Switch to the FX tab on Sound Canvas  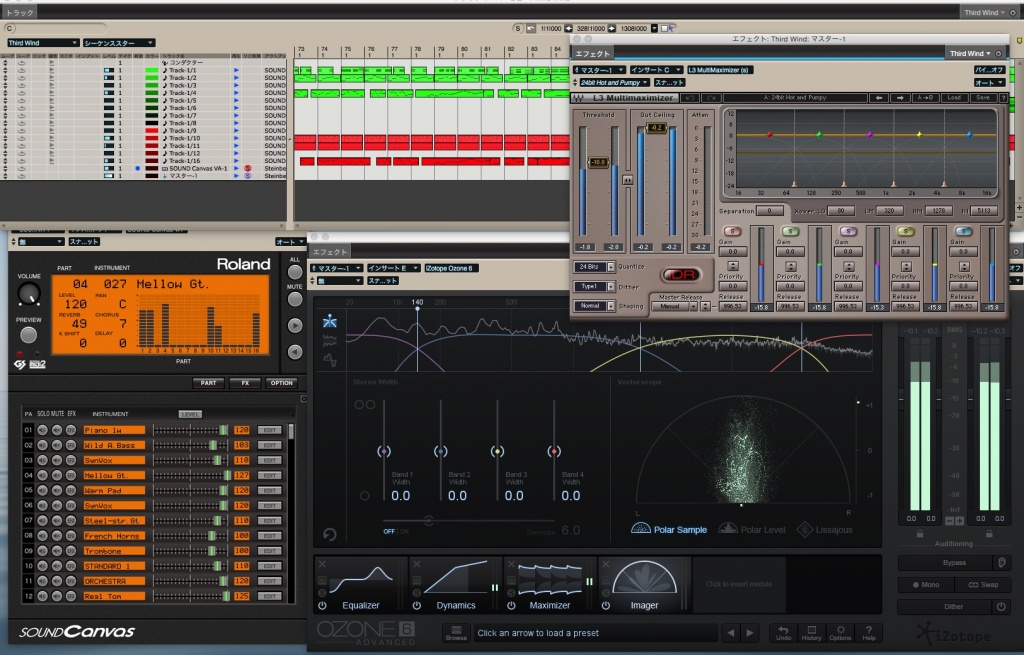[x=245, y=383]
